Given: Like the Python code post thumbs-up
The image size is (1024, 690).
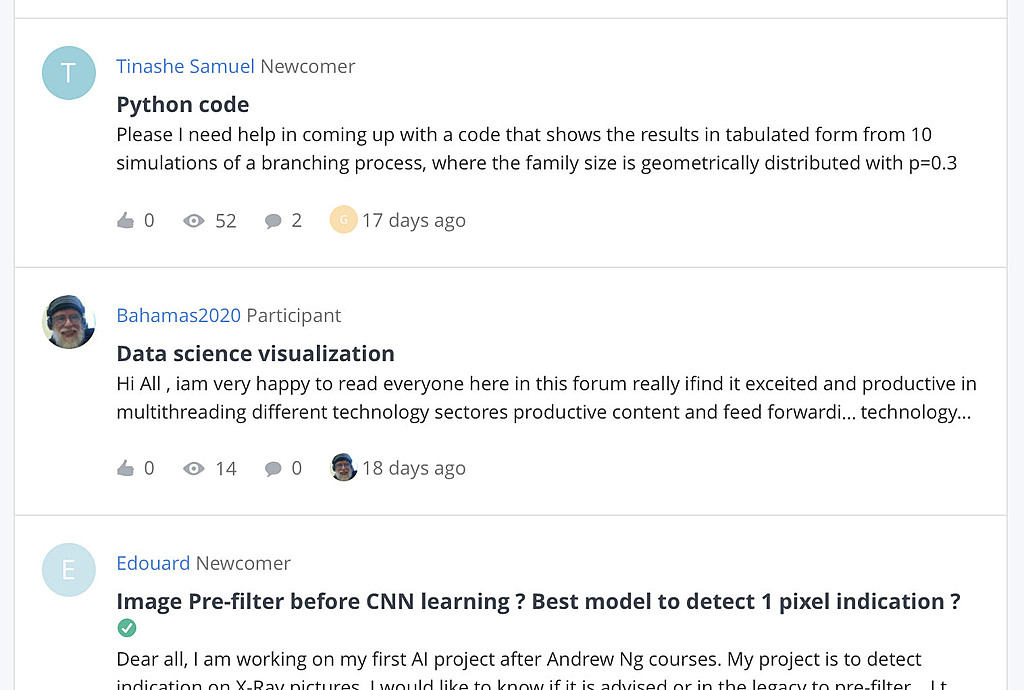Looking at the screenshot, I should point(125,221).
